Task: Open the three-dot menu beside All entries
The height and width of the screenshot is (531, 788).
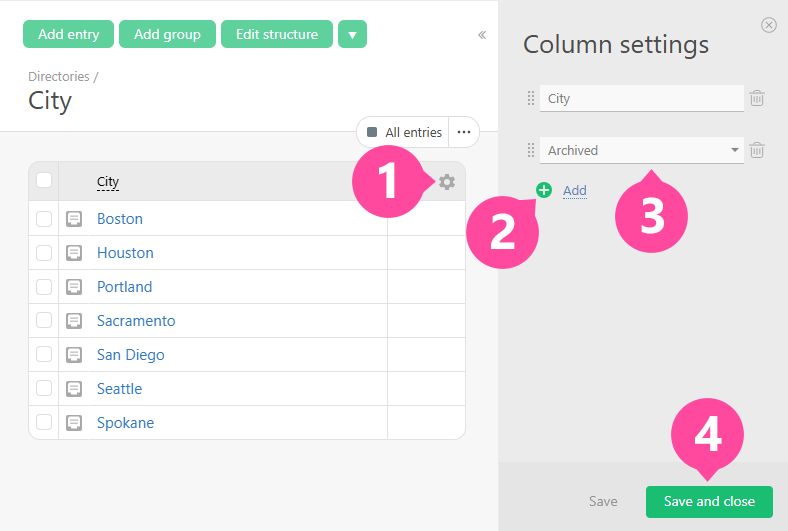Action: [463, 132]
